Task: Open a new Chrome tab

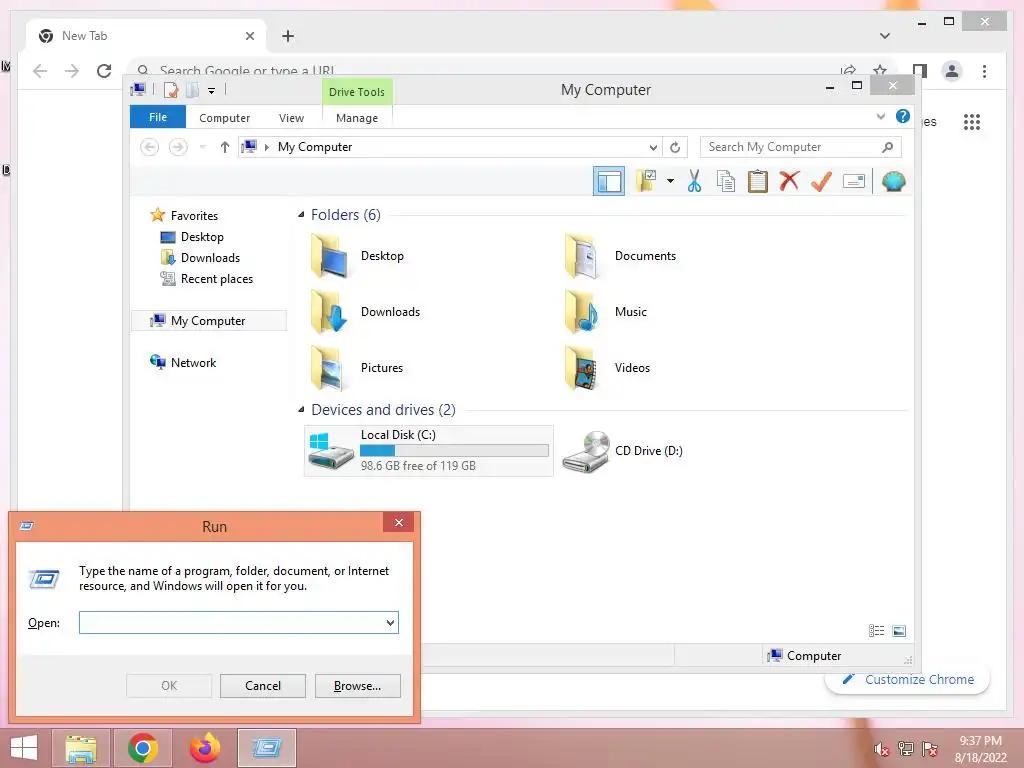Action: 288,36
